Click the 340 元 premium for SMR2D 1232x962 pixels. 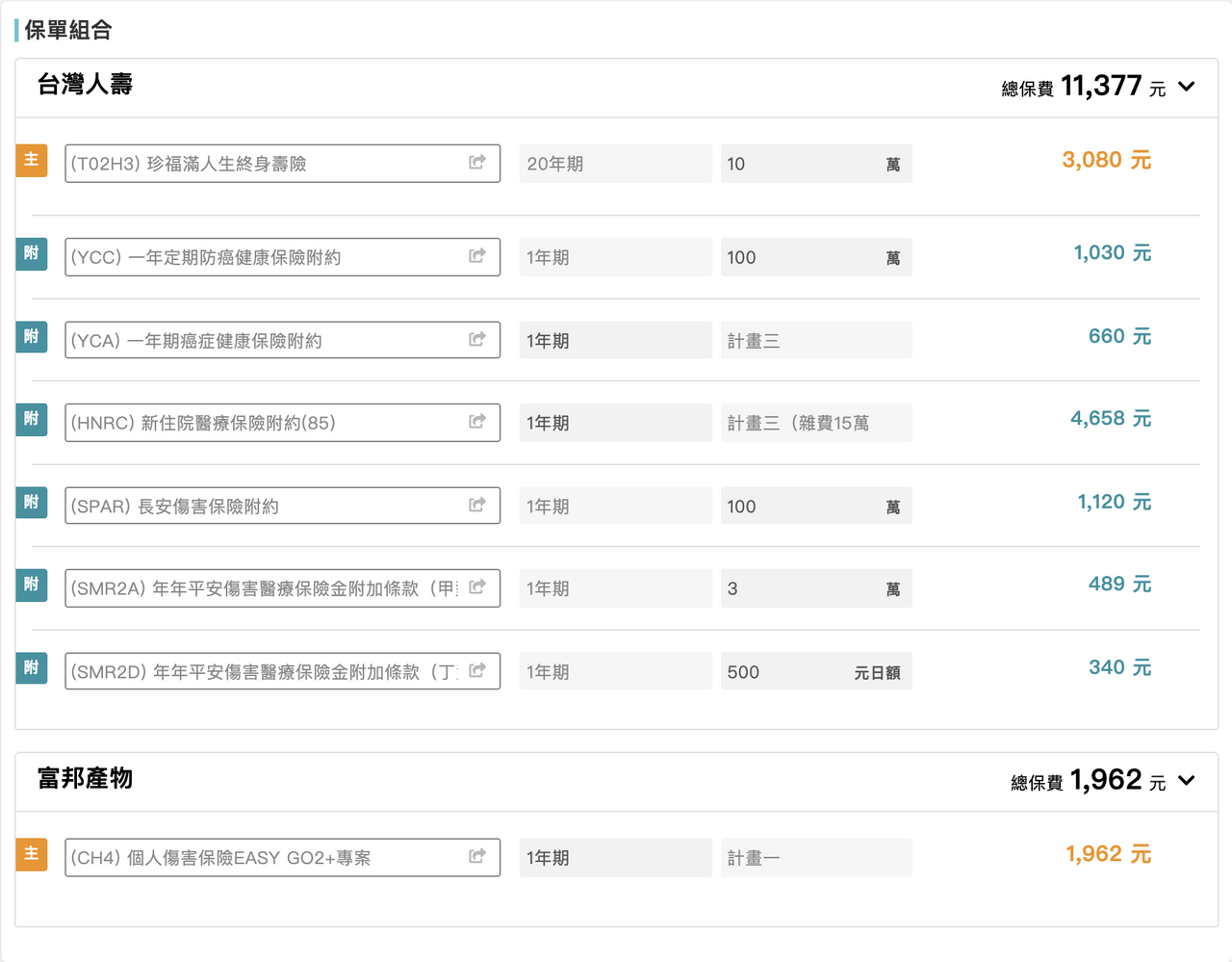pos(1120,667)
